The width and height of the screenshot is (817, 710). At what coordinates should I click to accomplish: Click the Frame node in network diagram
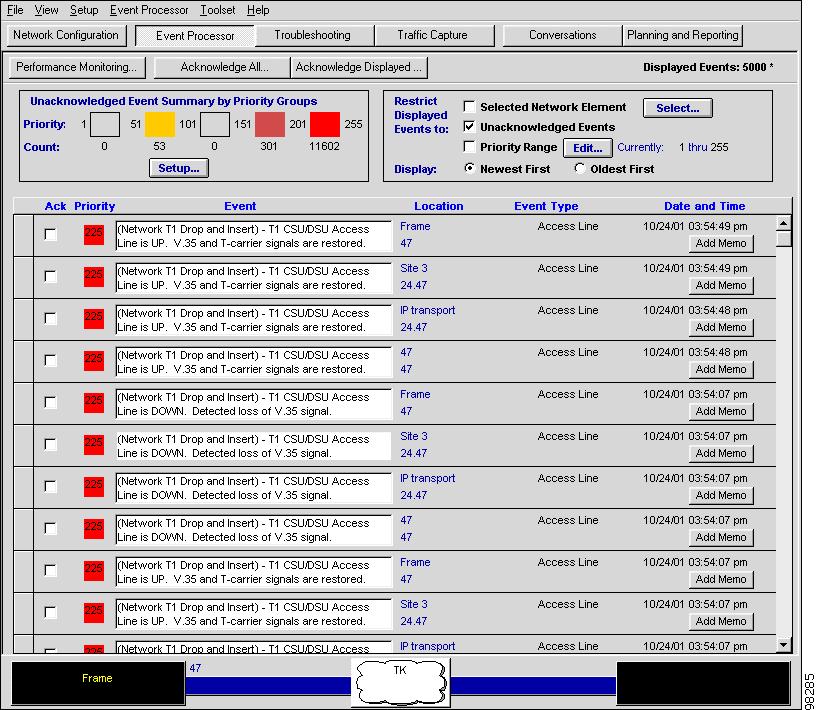click(98, 683)
